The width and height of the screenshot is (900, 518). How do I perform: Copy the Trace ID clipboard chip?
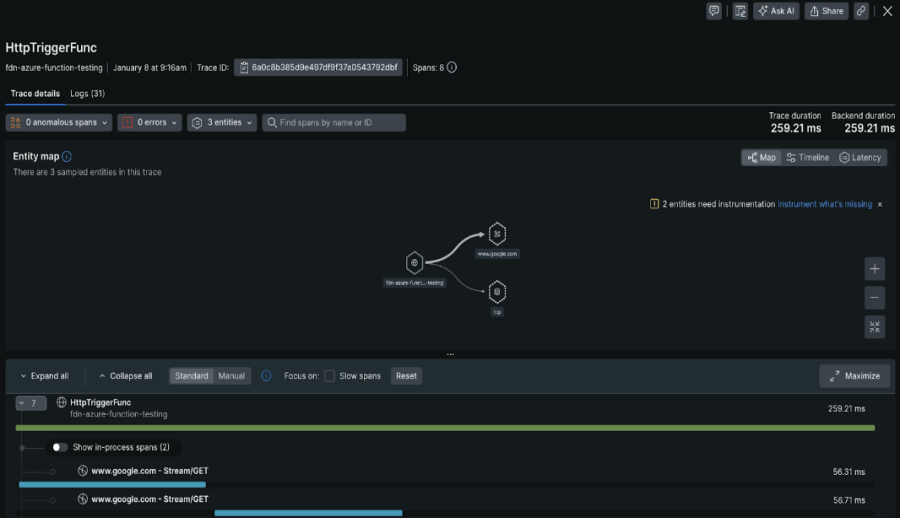pyautogui.click(x=318, y=67)
